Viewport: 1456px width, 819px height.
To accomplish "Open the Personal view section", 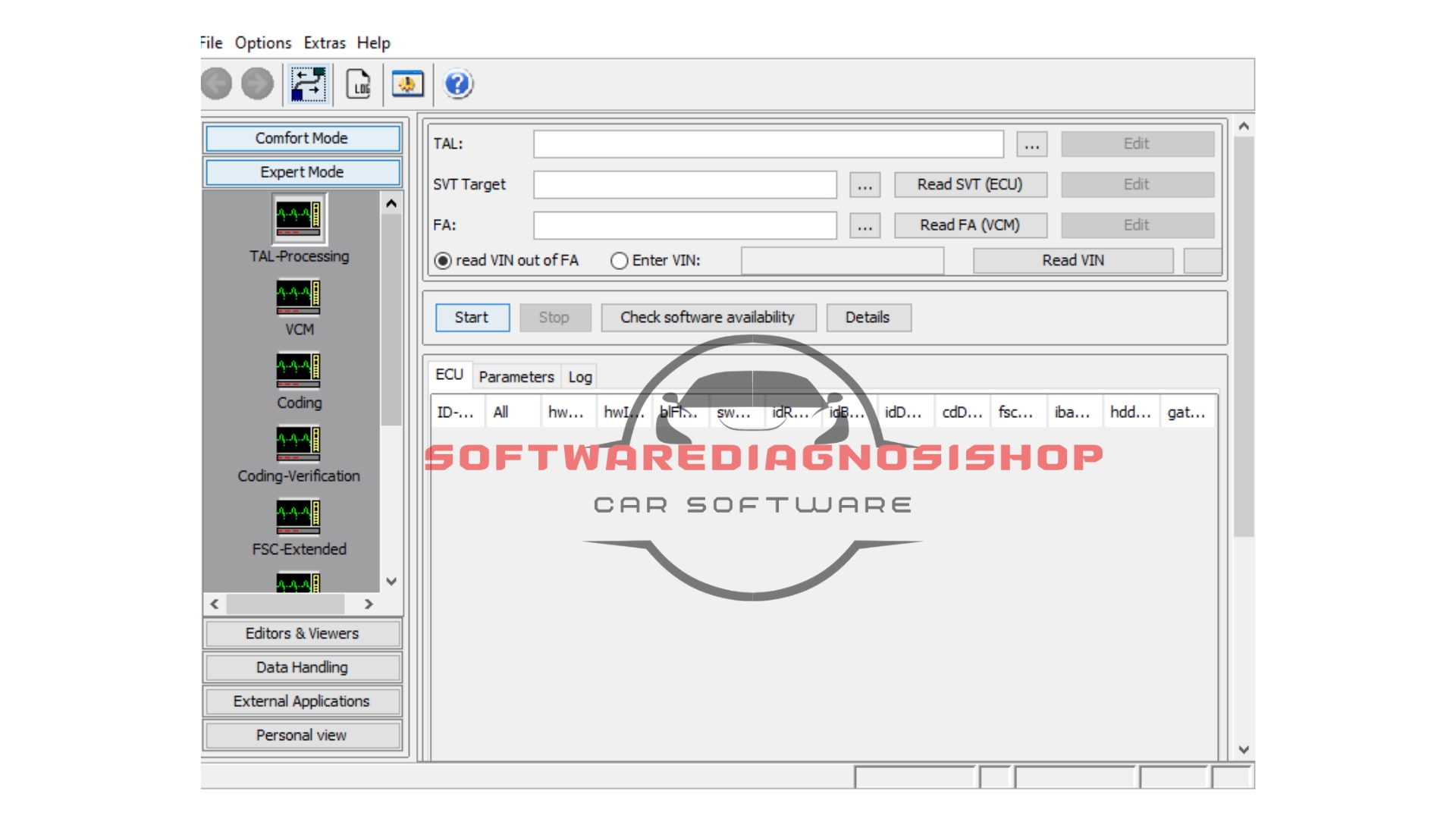I will pos(303,736).
